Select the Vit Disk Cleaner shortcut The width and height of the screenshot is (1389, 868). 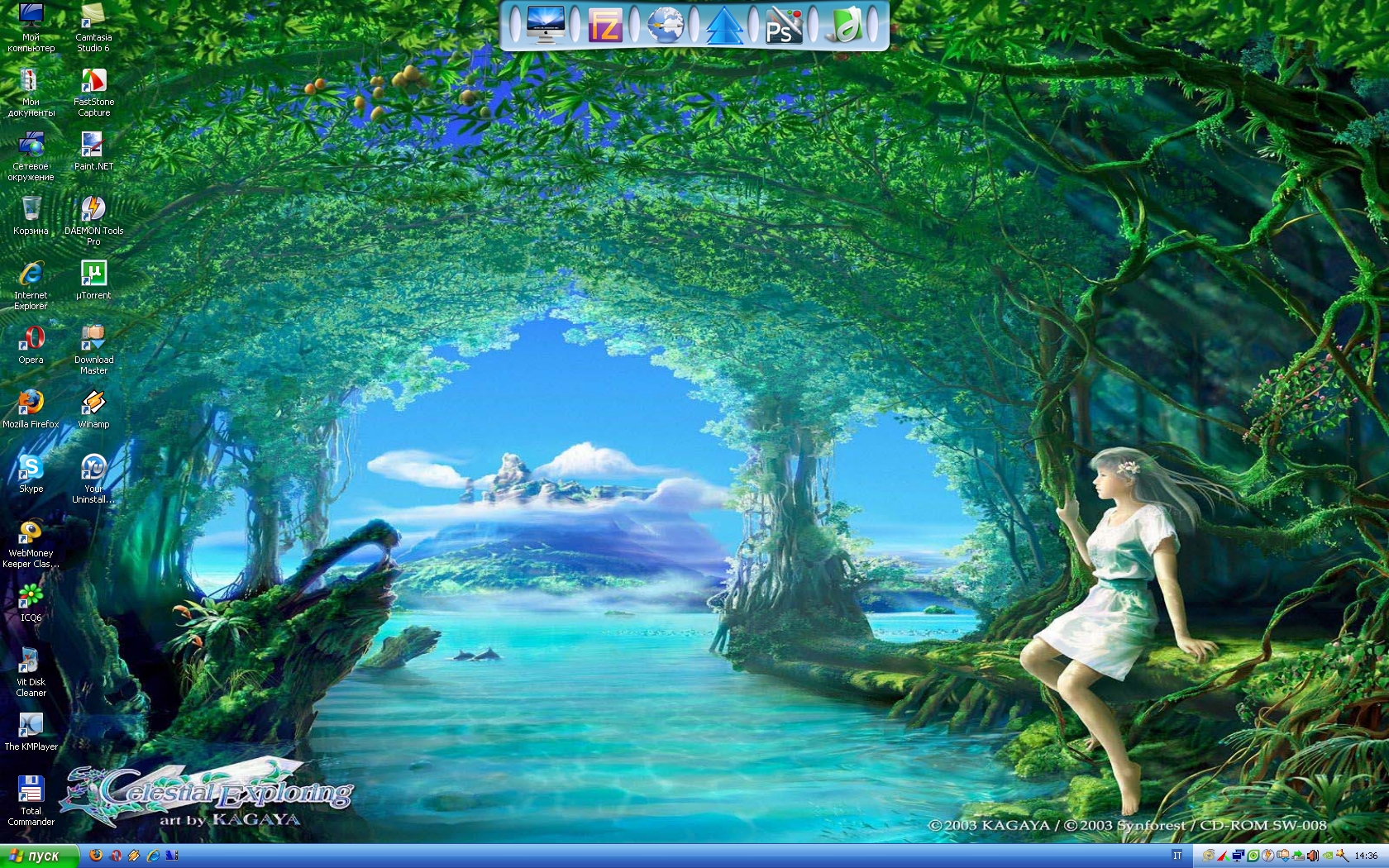(31, 672)
